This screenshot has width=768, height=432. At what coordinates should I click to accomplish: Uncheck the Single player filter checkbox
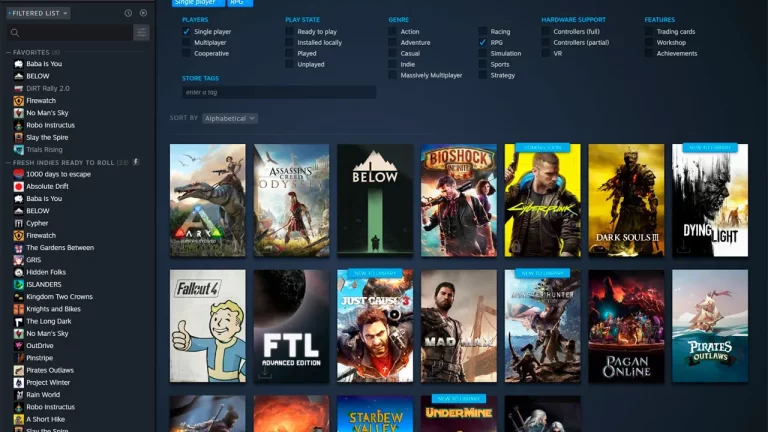click(186, 32)
